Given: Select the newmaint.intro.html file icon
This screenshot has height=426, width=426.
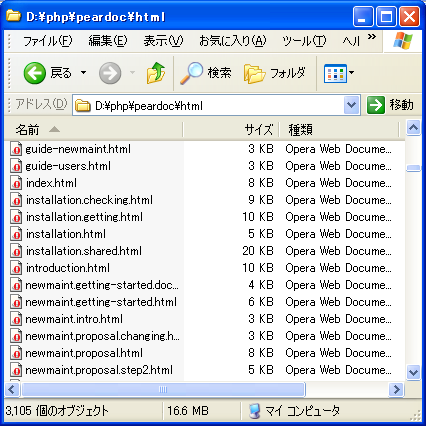Looking at the screenshot, I should click(16, 319).
